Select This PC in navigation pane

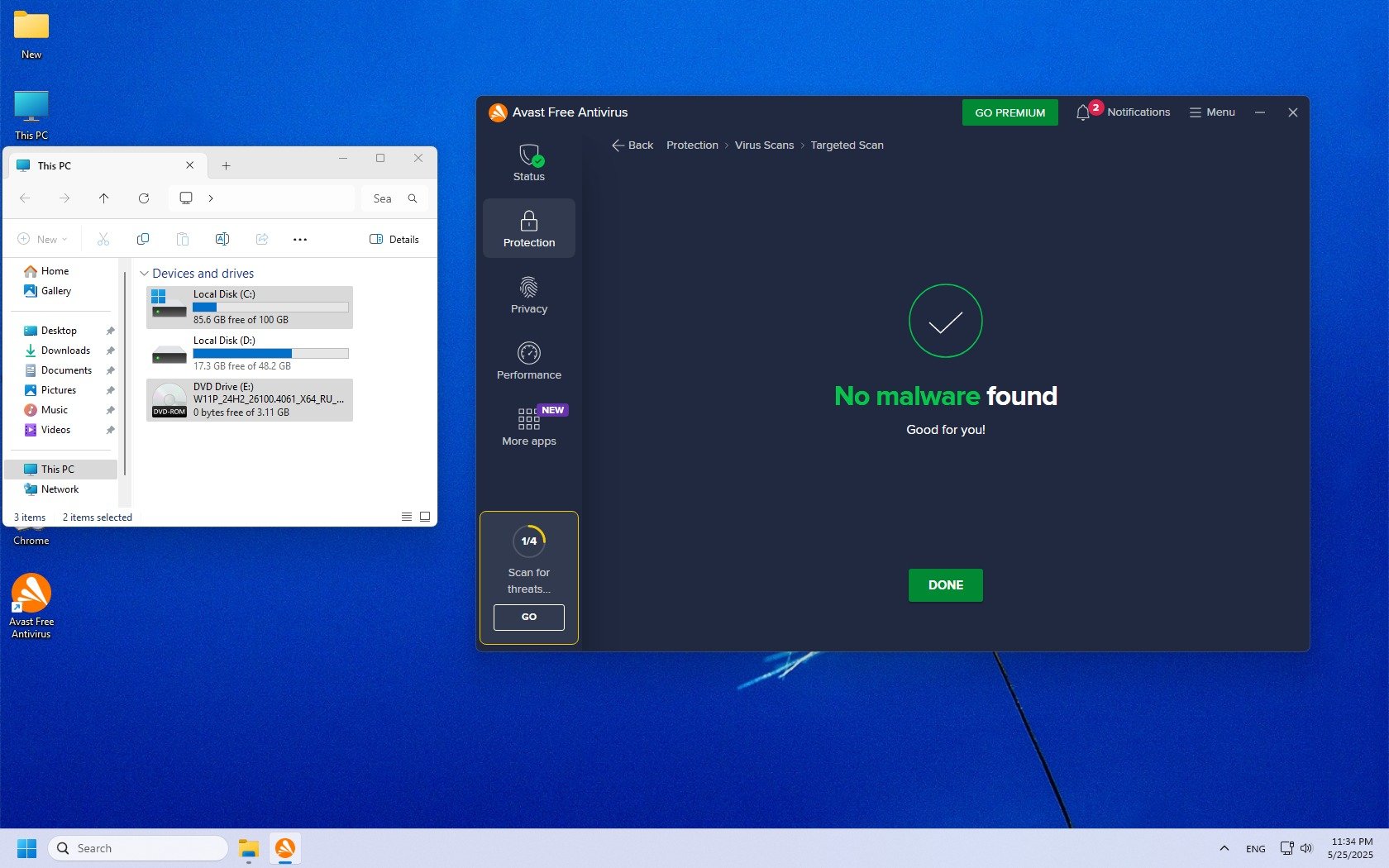[61, 470]
